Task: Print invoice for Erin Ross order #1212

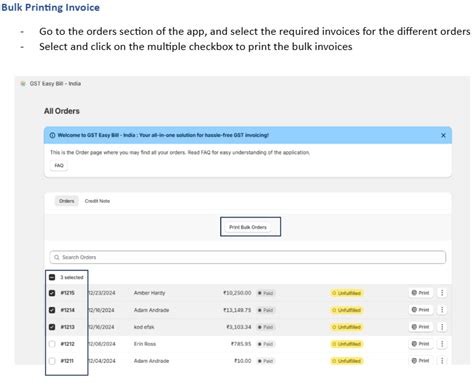Action: (x=421, y=344)
